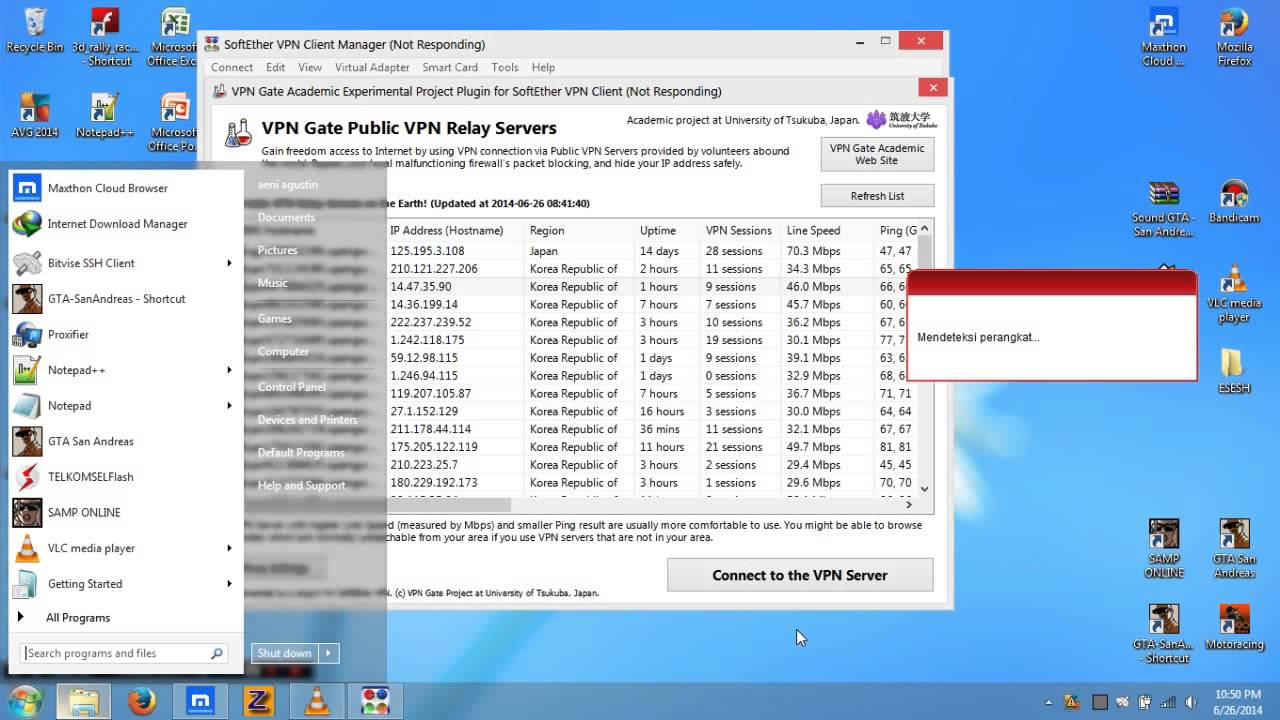Open Internet Download Manager in Start menu
This screenshot has width=1280, height=720.
click(124, 224)
